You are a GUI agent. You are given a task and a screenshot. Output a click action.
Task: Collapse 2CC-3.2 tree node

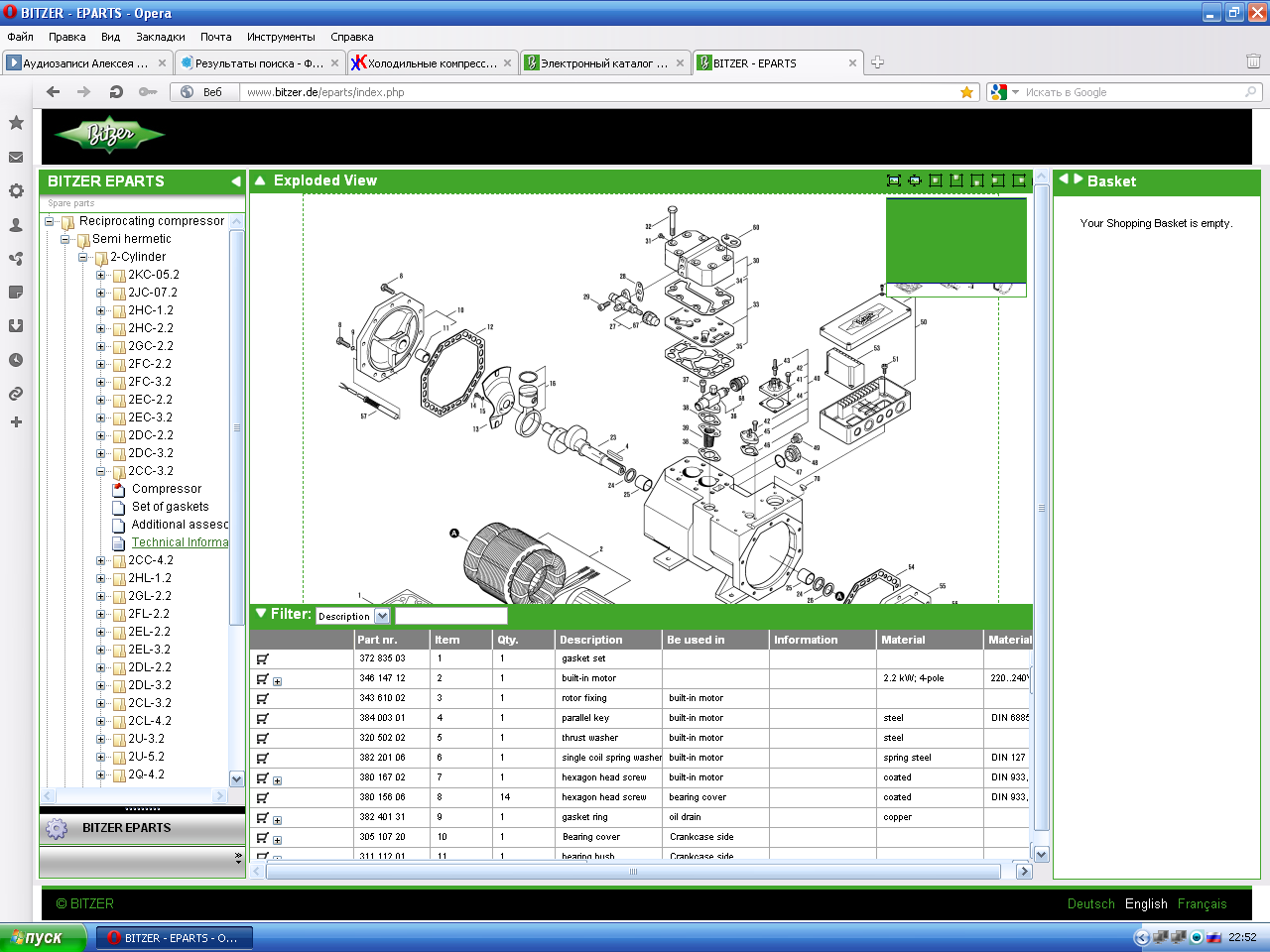point(100,472)
